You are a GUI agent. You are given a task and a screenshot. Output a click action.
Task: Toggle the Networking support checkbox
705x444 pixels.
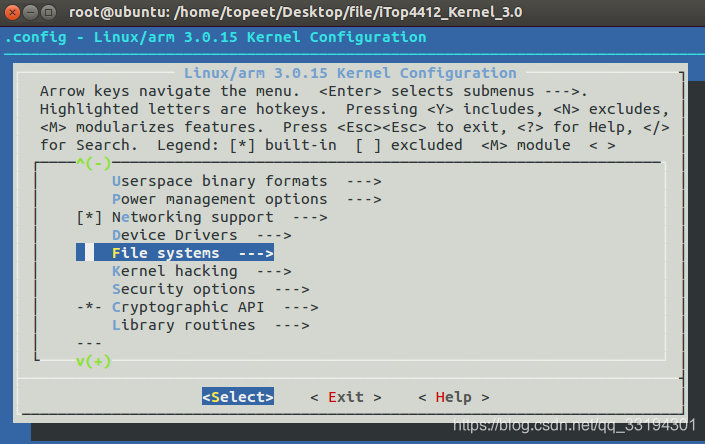[x=89, y=218]
